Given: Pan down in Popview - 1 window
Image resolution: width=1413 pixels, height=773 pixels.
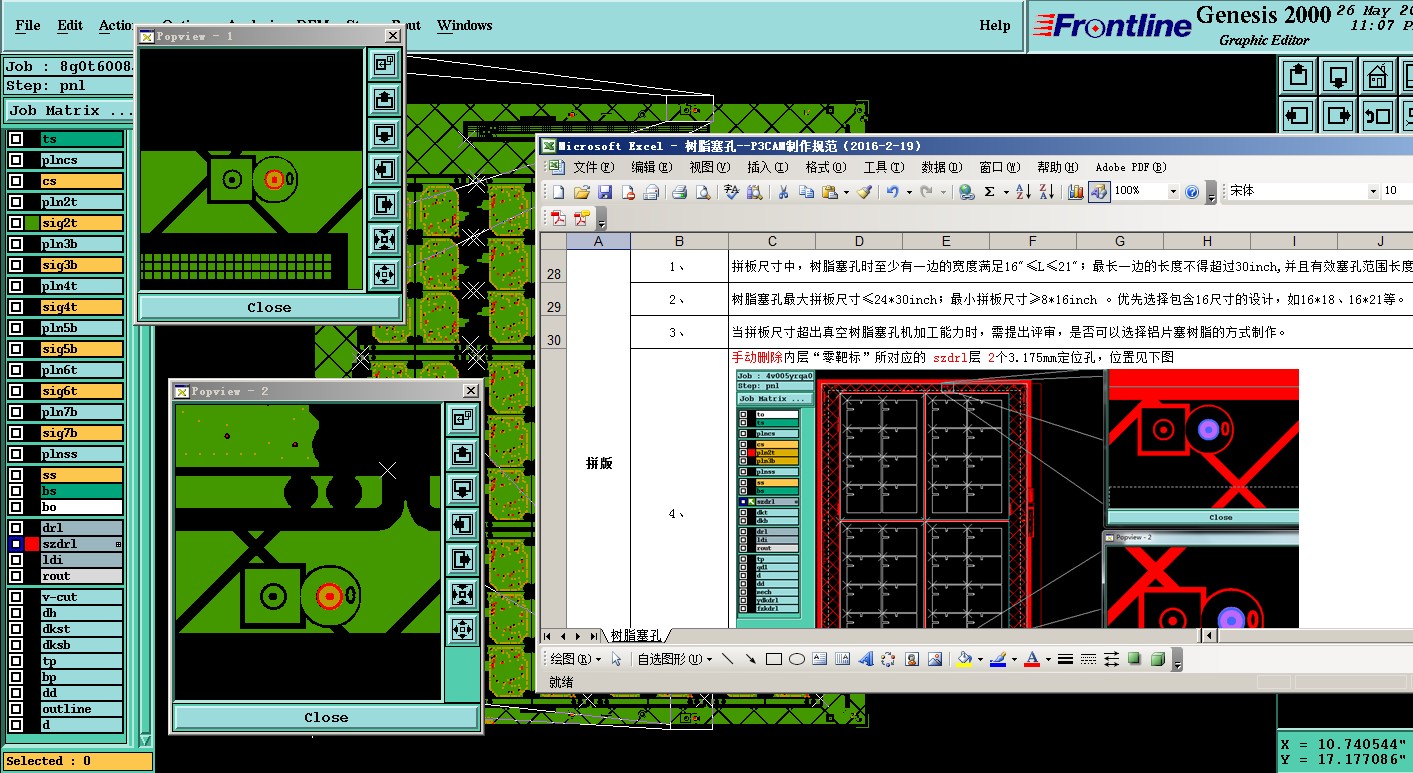Looking at the screenshot, I should point(384,134).
